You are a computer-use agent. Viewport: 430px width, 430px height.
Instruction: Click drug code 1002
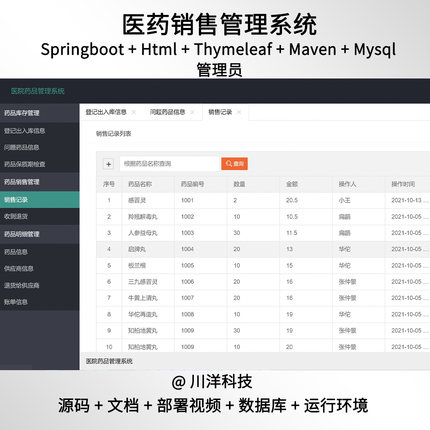(x=187, y=217)
